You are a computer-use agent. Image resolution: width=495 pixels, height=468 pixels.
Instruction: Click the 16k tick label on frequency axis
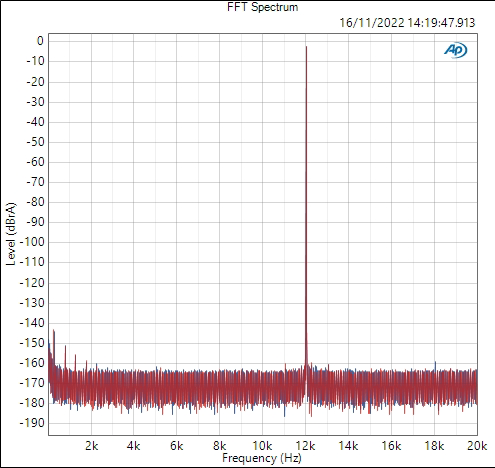(391, 446)
